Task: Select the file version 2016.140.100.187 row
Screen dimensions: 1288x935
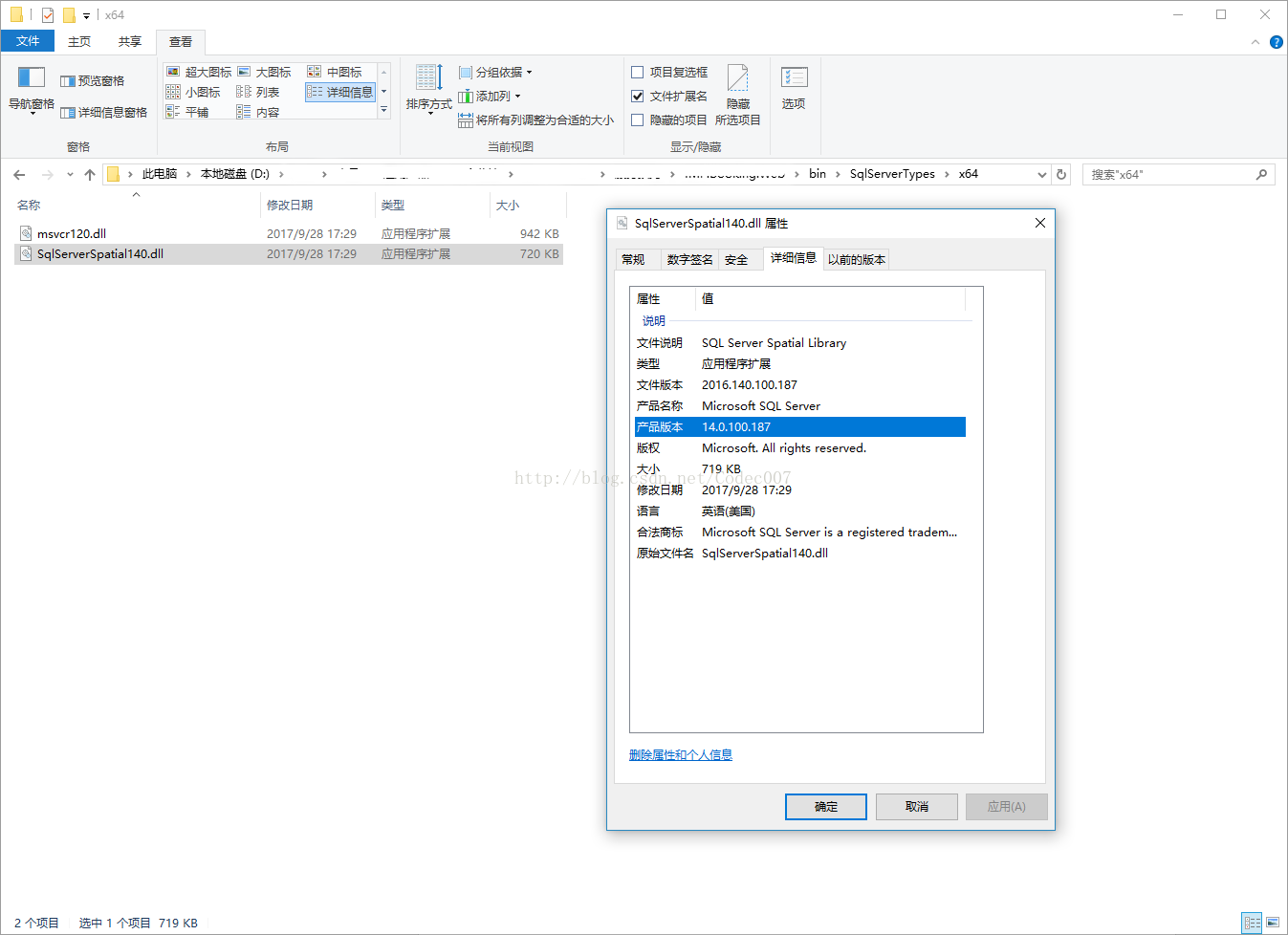Action: click(799, 385)
